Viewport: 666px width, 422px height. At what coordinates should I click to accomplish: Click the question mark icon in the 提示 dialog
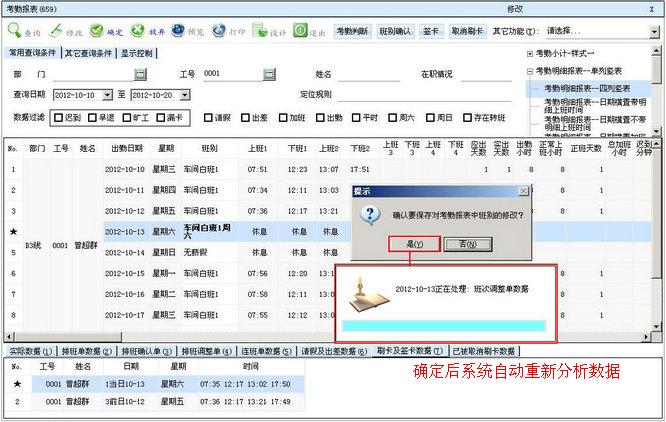370,215
